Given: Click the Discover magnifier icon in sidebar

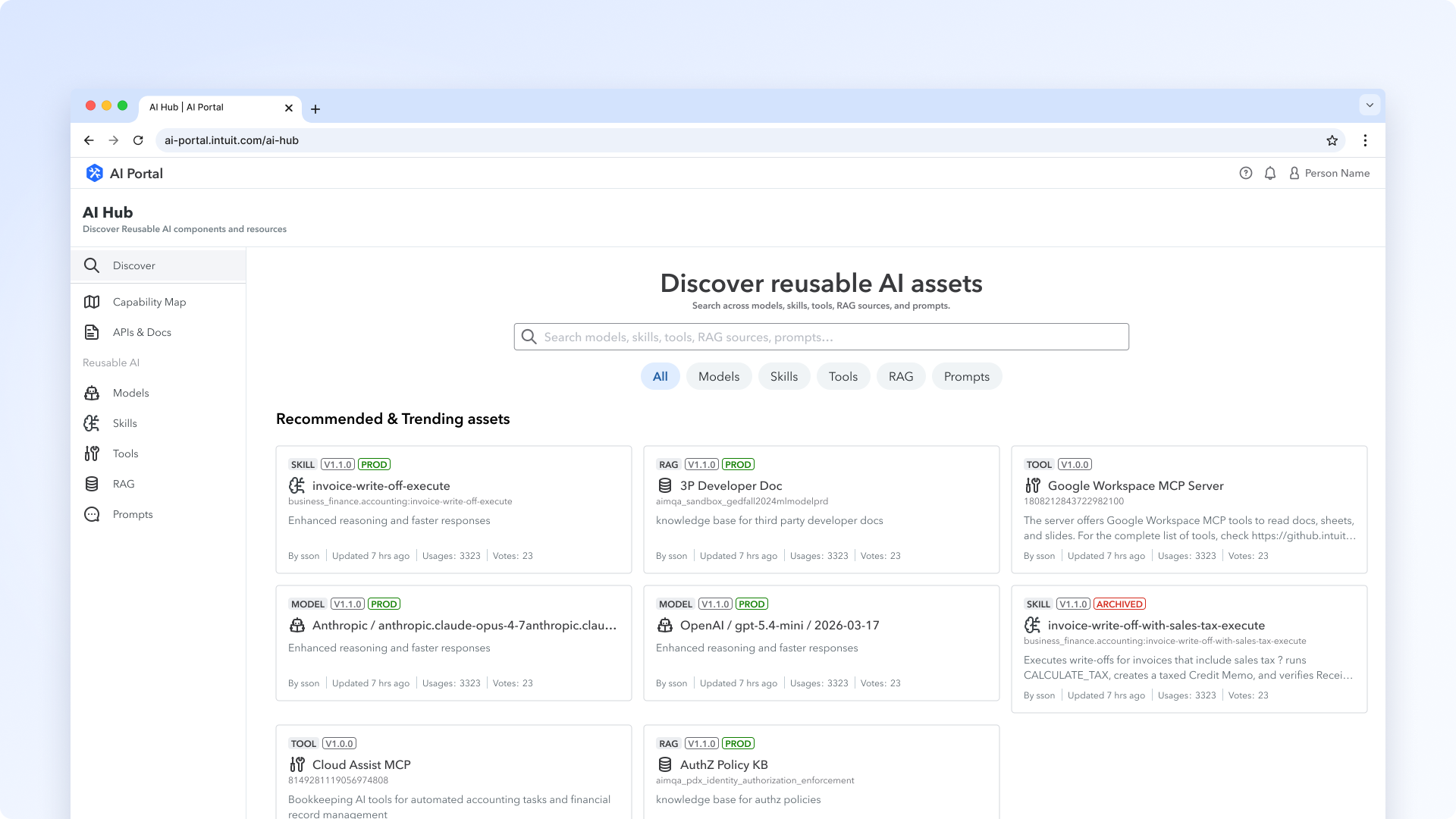Looking at the screenshot, I should click(92, 265).
